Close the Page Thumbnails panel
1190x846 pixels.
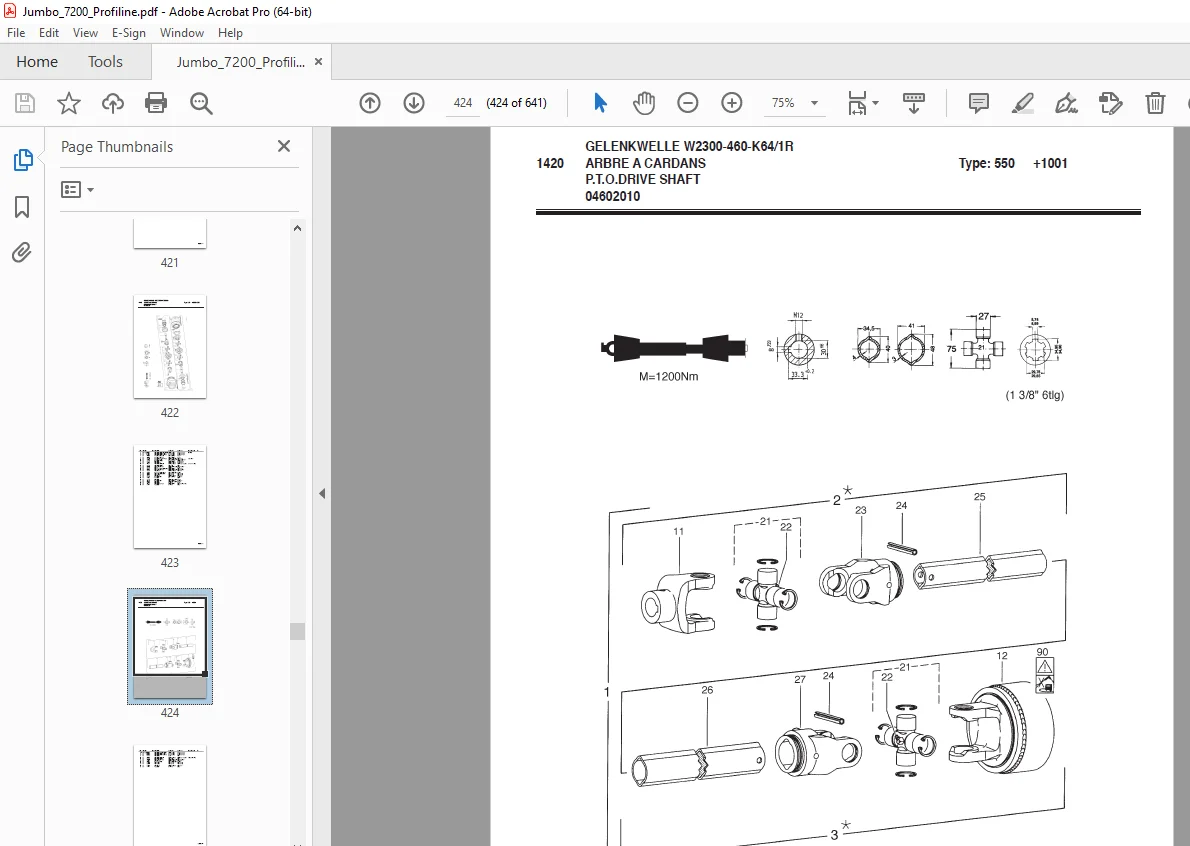pyautogui.click(x=284, y=146)
